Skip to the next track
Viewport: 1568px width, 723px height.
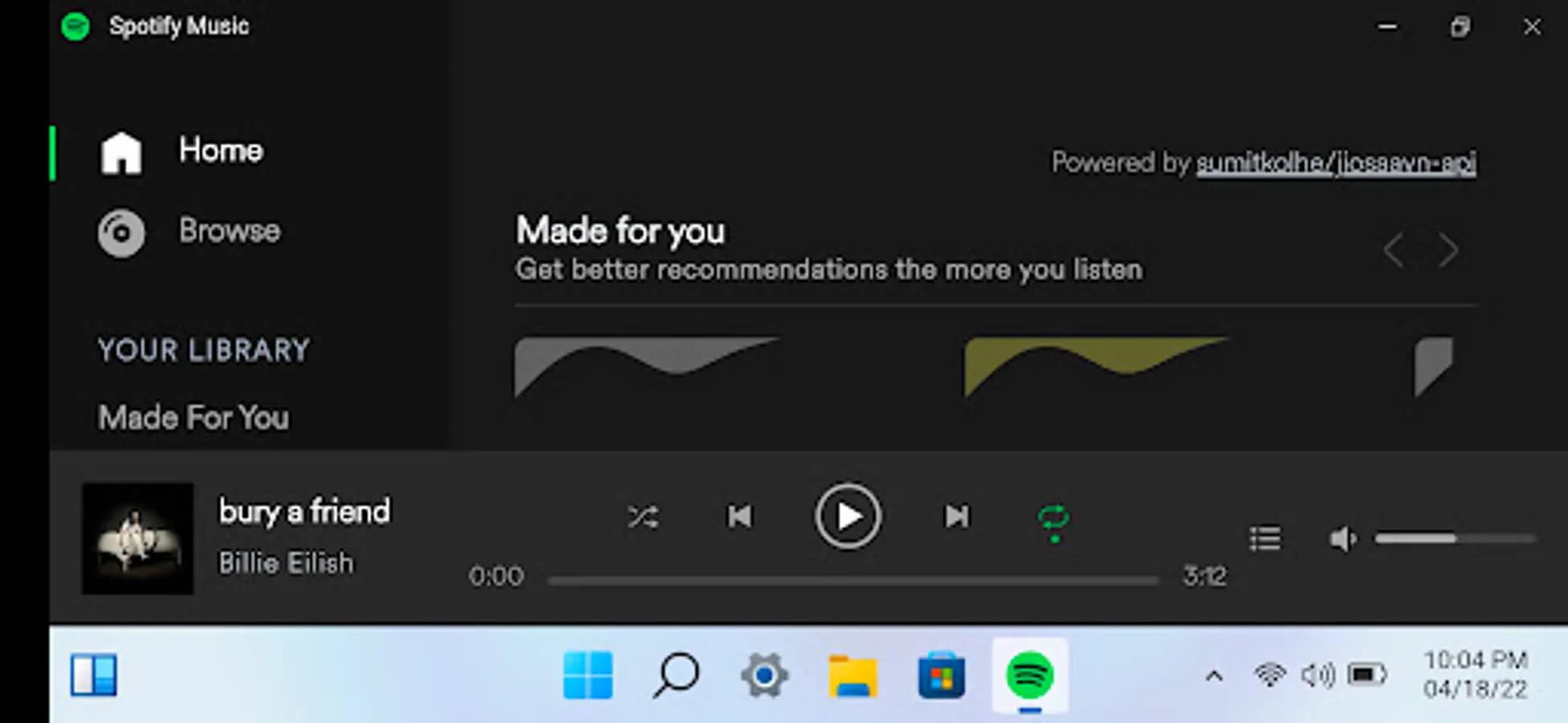coord(956,517)
